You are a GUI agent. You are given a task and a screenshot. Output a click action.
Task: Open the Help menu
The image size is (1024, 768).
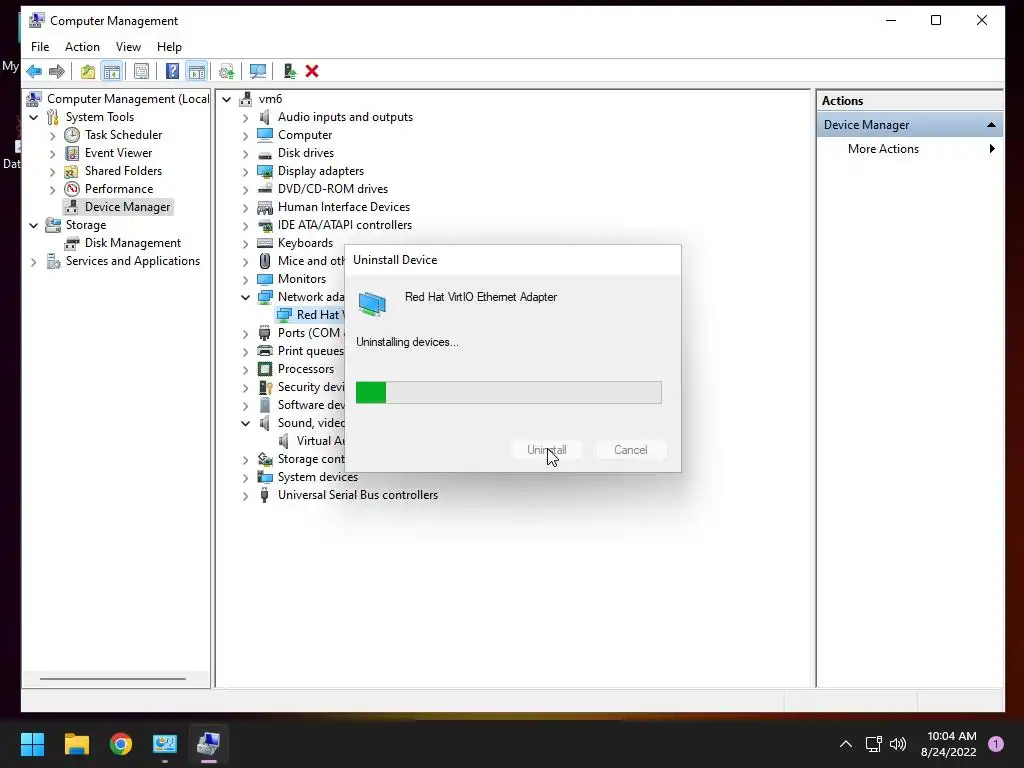(x=169, y=47)
